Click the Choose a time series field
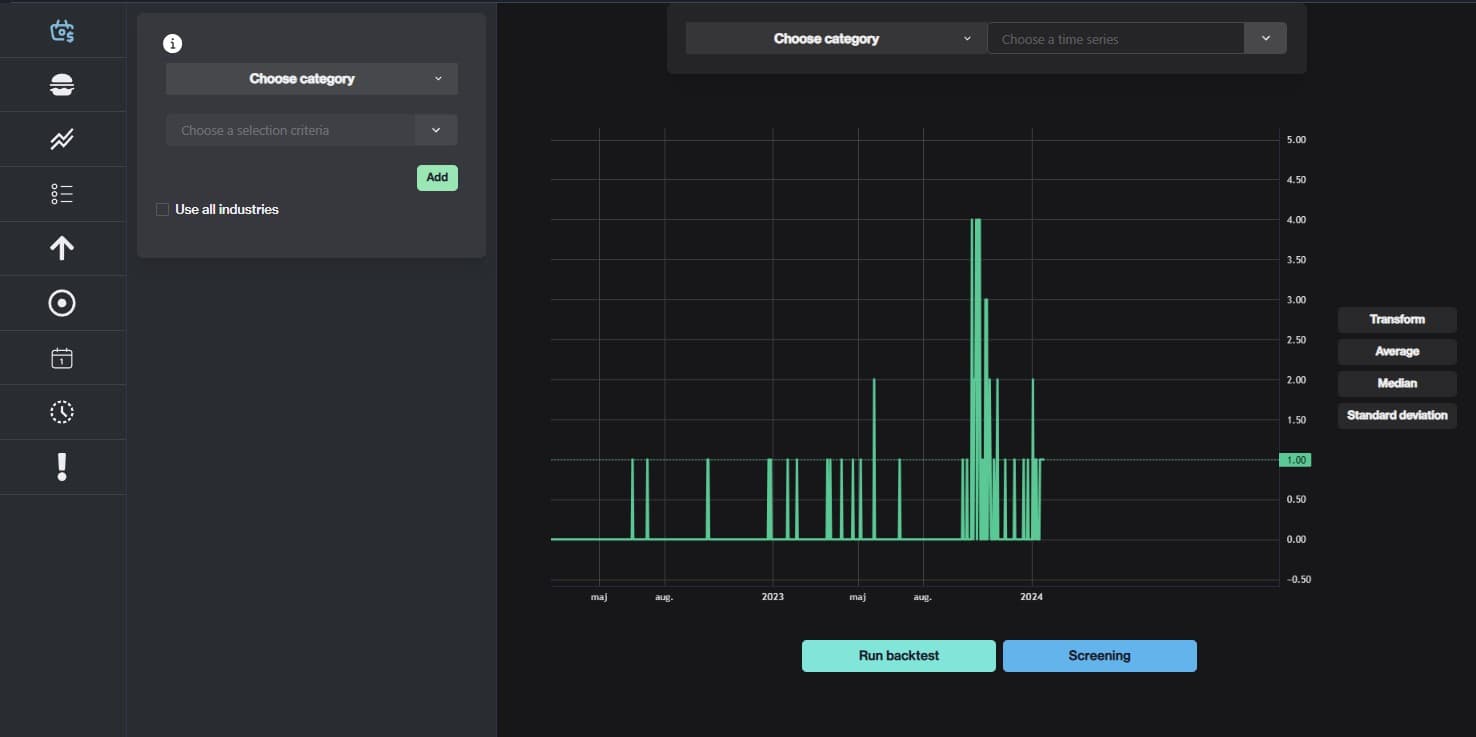 pos(1116,39)
